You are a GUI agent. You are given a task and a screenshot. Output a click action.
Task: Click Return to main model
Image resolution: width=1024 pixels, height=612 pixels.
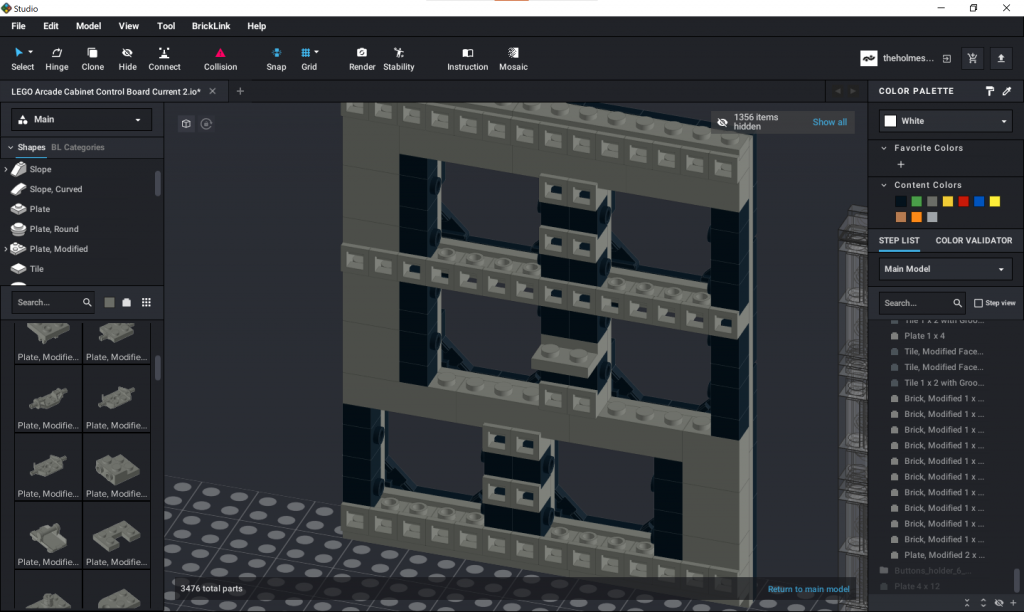[808, 589]
